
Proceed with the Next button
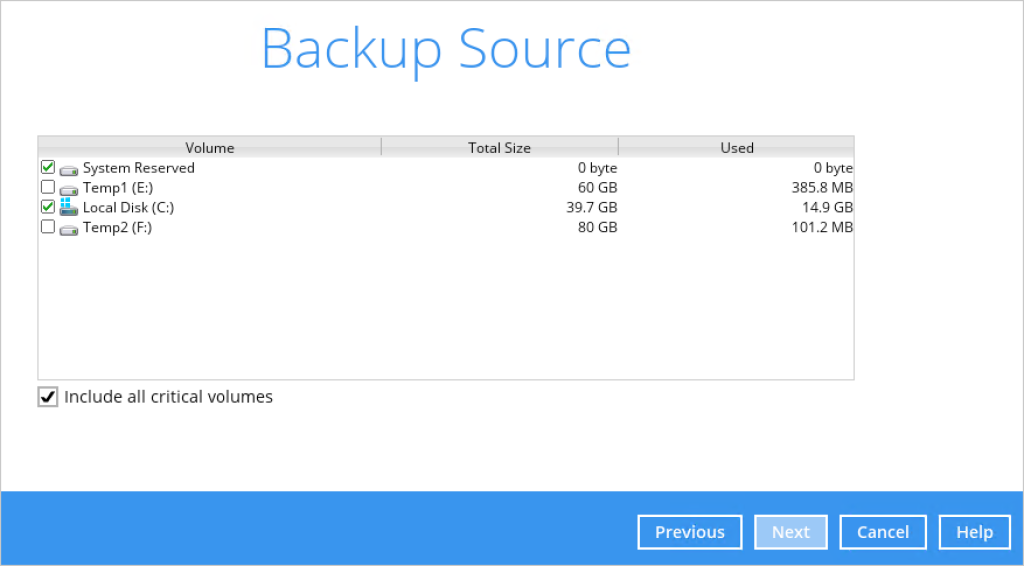tap(791, 532)
